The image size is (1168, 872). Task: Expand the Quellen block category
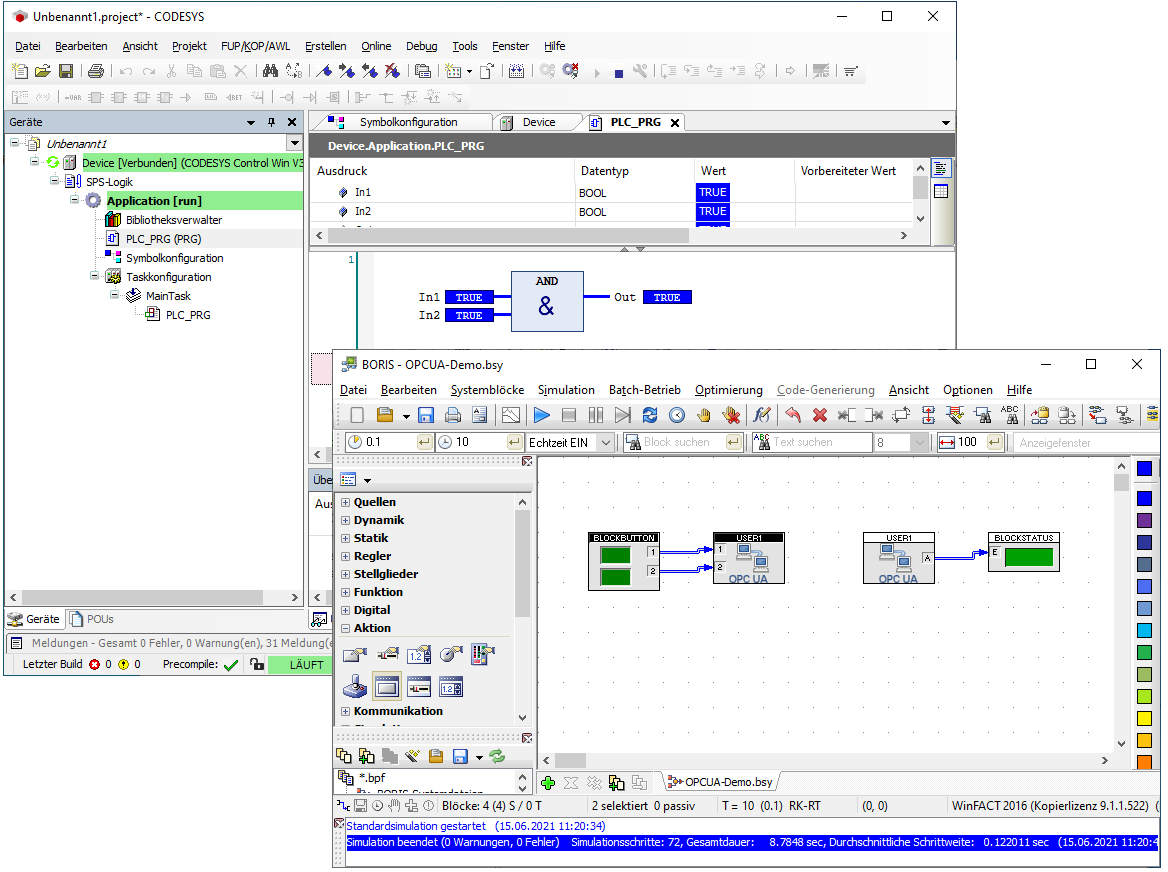346,503
